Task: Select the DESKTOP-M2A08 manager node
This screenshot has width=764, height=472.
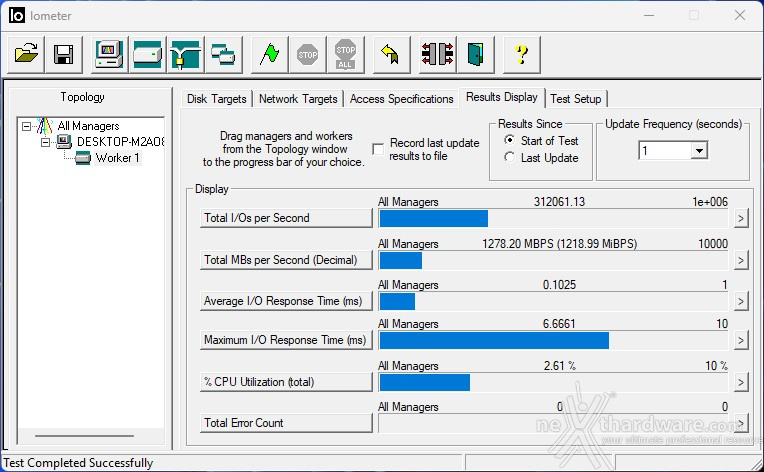Action: (x=120, y=142)
